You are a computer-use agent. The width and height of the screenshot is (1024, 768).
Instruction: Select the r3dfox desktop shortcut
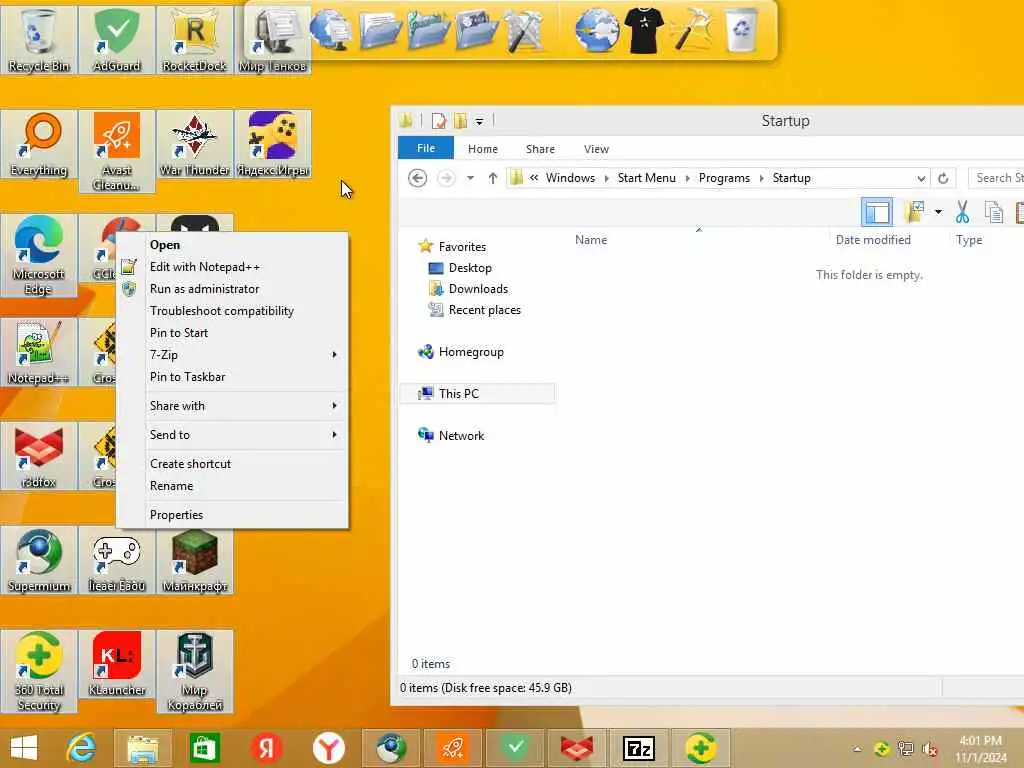click(x=39, y=456)
